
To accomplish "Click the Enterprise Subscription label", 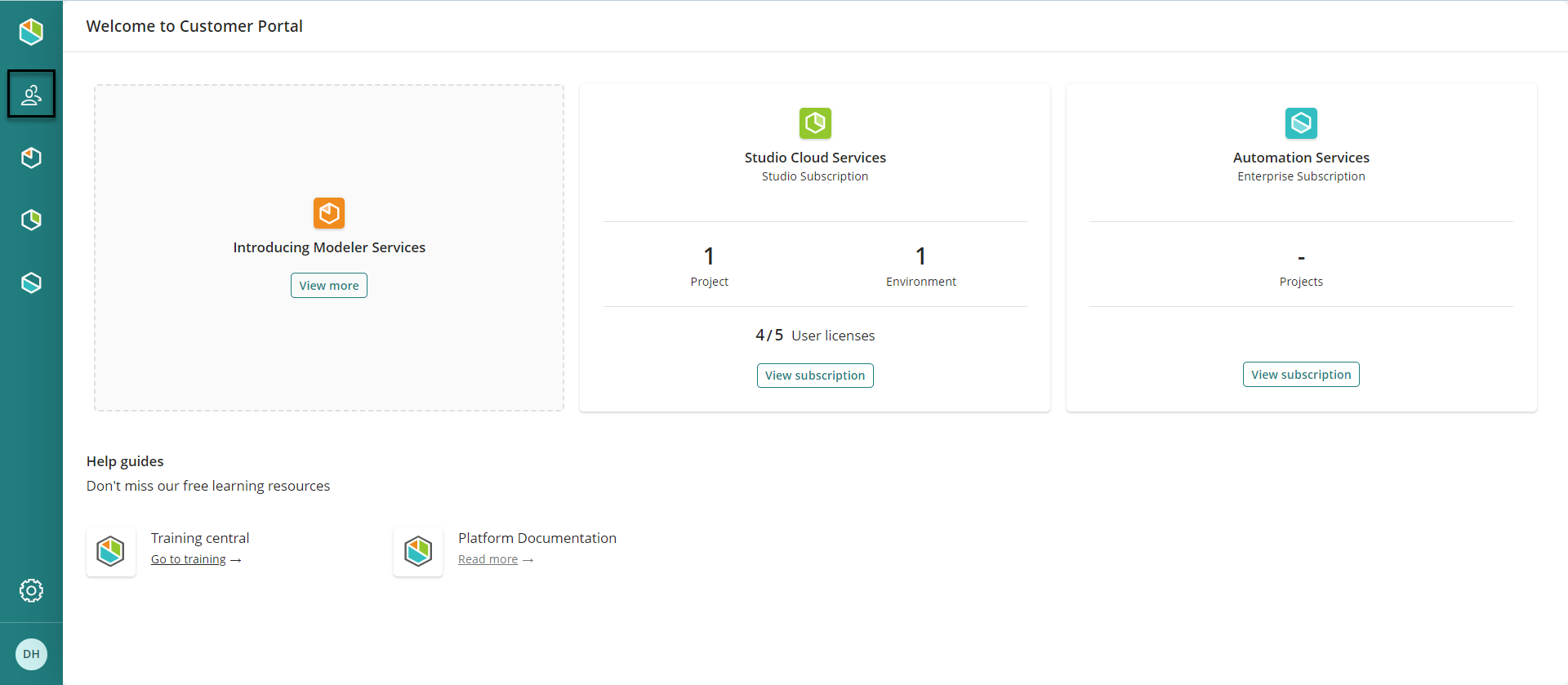I will point(1301,176).
